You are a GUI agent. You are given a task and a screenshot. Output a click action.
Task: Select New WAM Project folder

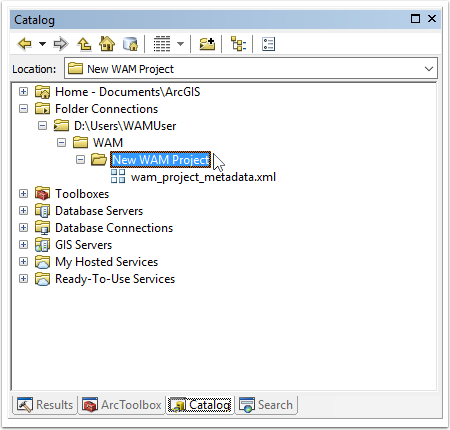pyautogui.click(x=161, y=160)
